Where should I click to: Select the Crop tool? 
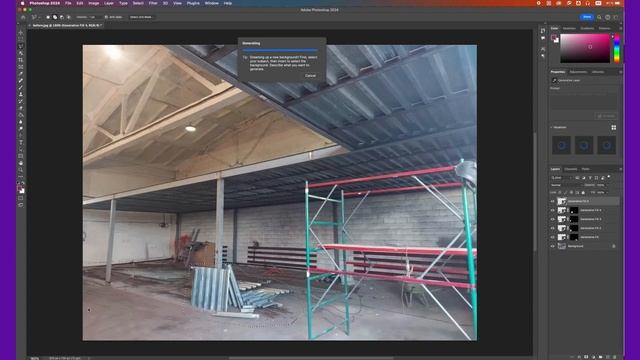(21, 60)
